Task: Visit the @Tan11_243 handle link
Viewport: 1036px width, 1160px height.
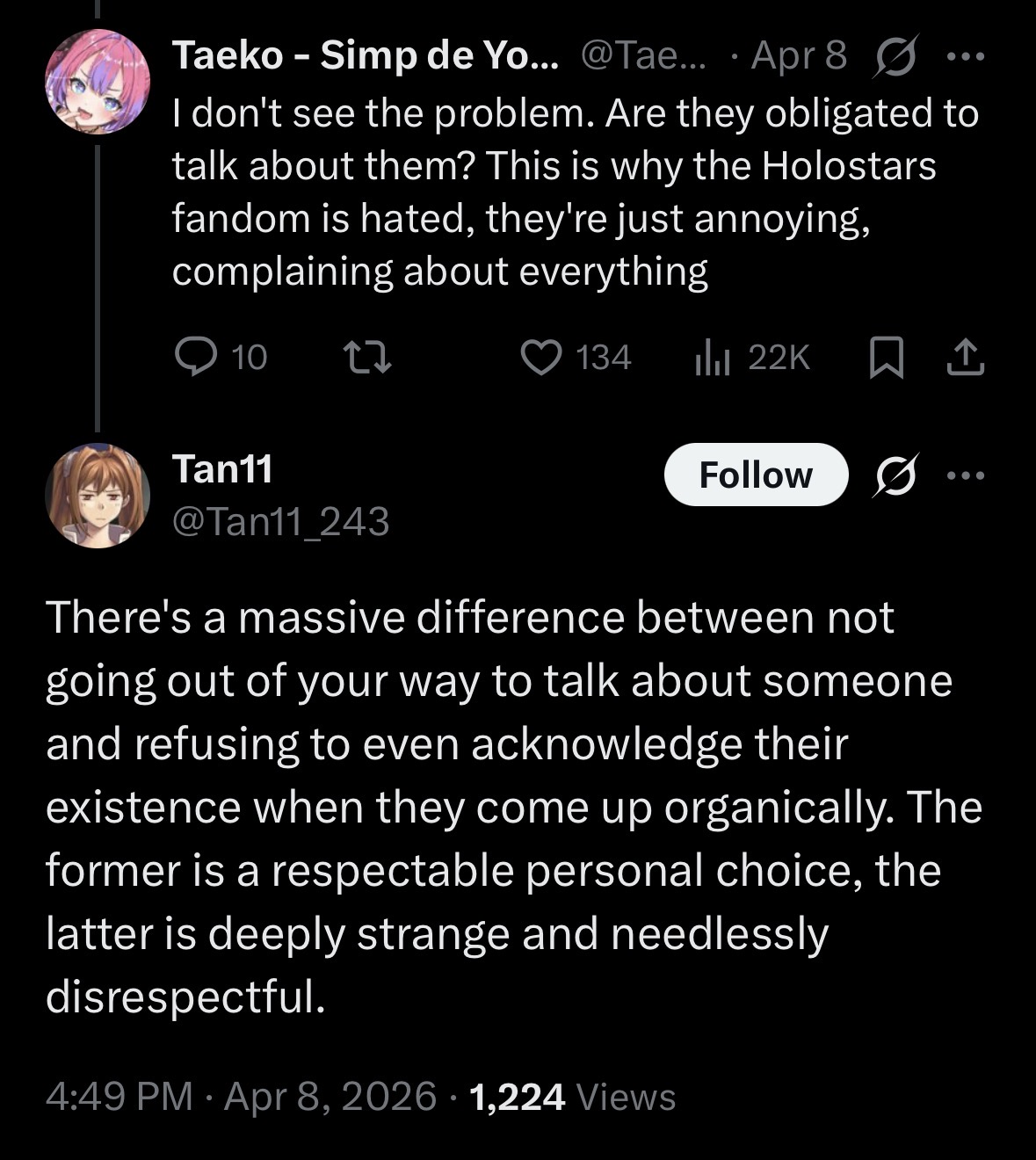Action: (x=280, y=522)
